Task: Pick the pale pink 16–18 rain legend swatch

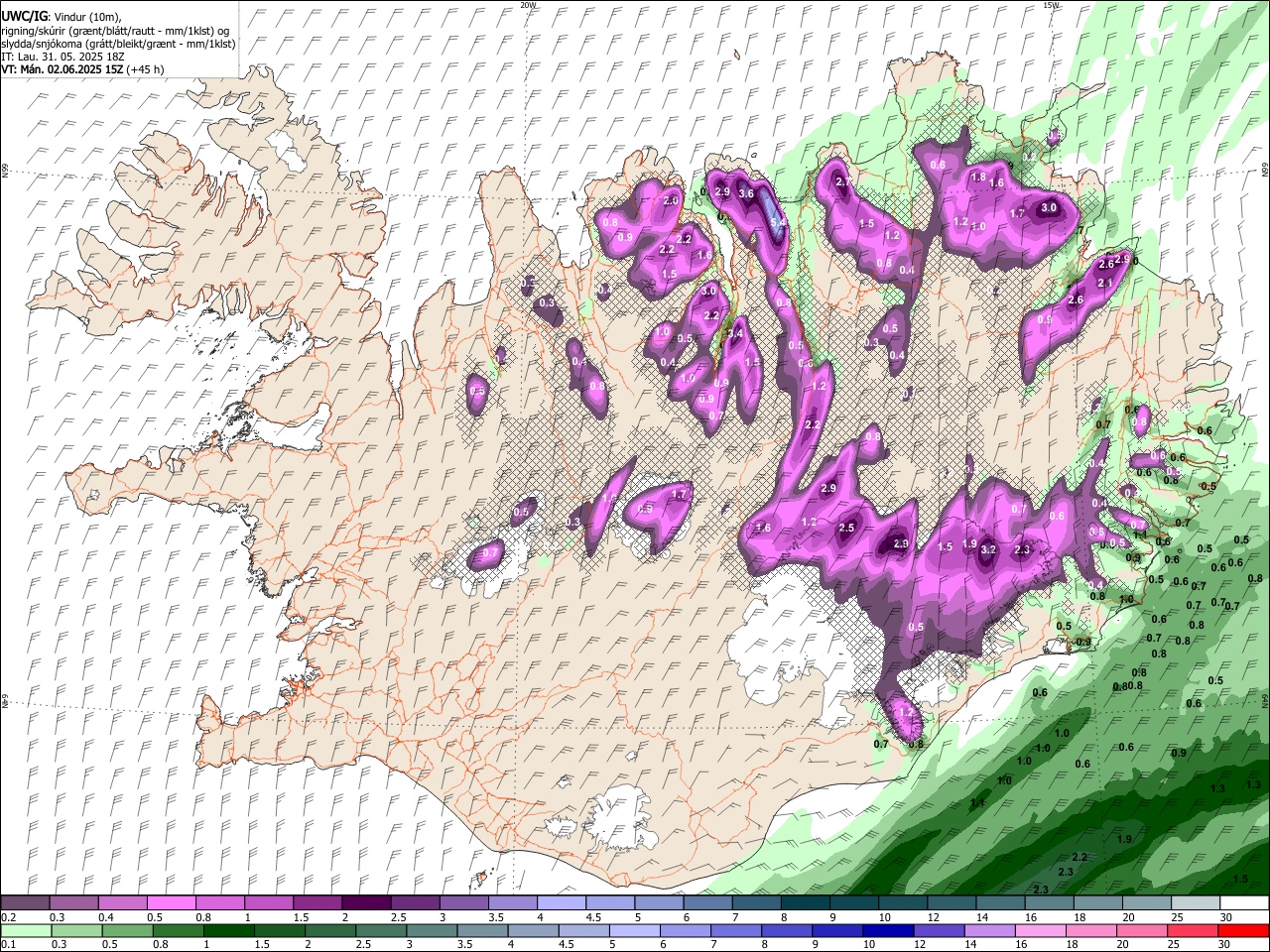Action: [x=1040, y=930]
